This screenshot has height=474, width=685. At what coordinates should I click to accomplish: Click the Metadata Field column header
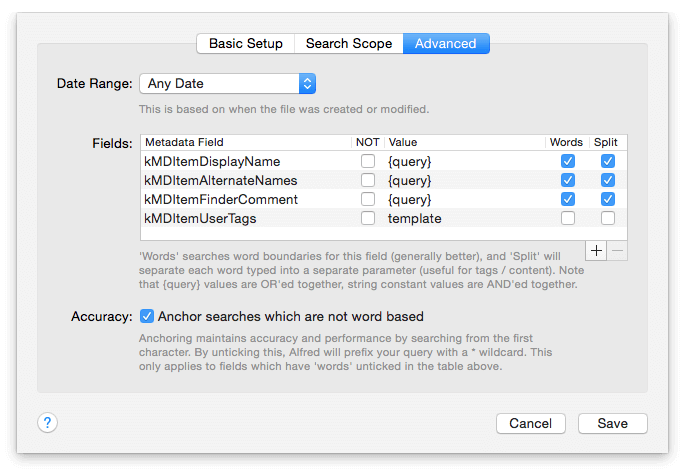pos(185,143)
